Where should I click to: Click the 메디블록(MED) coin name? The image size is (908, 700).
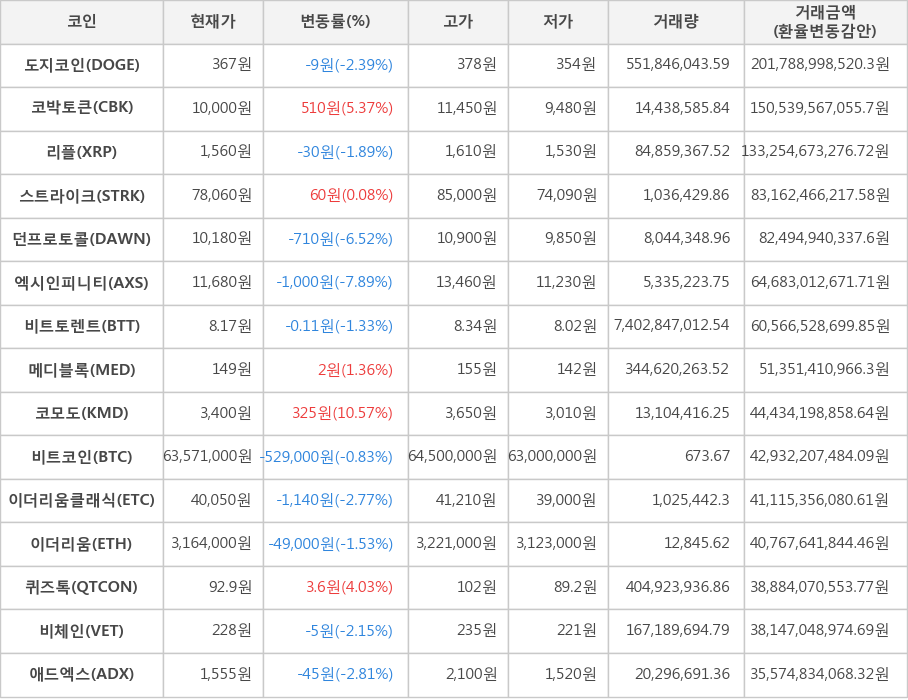pos(82,370)
